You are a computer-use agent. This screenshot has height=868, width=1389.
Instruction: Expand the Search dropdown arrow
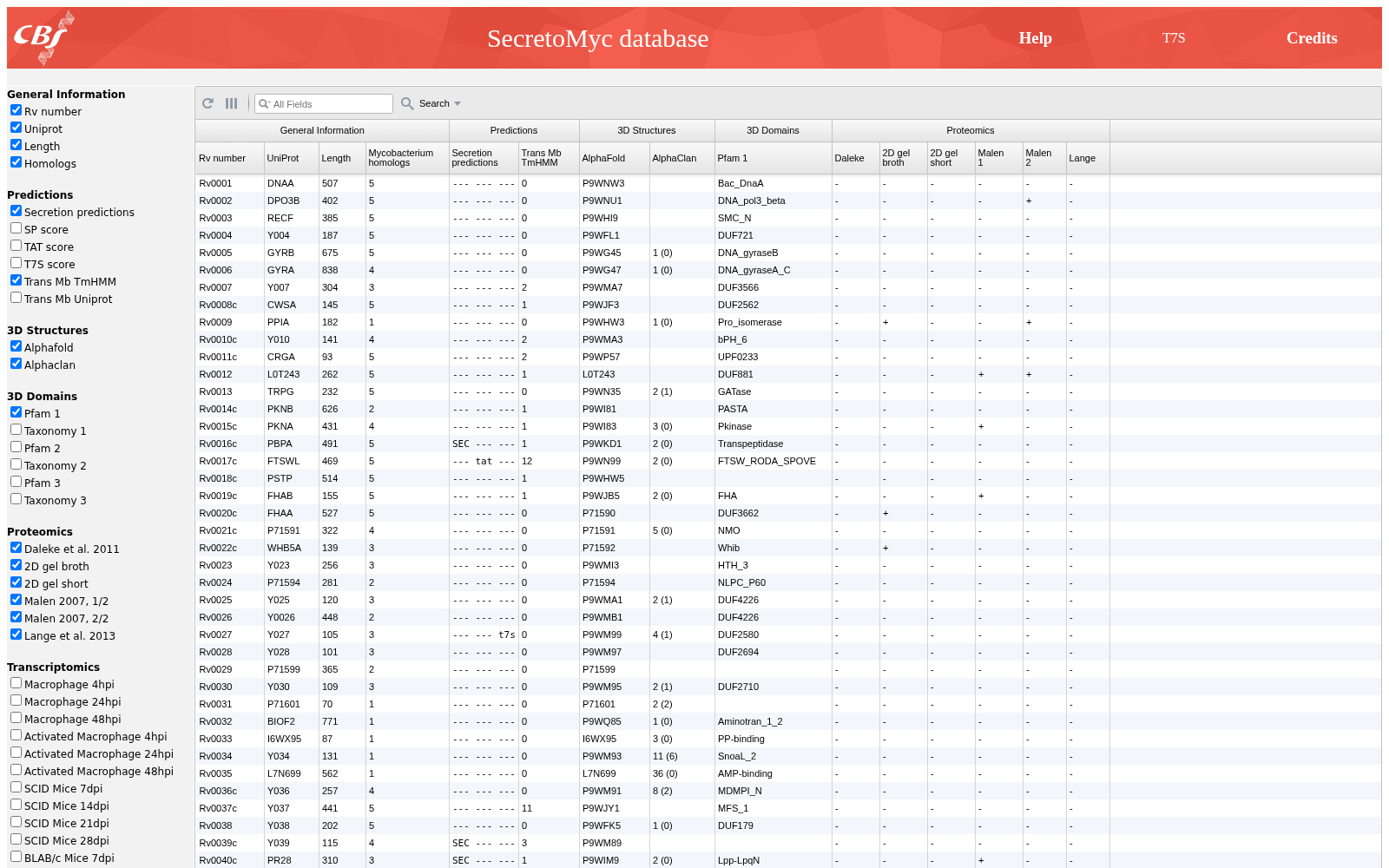click(x=458, y=104)
